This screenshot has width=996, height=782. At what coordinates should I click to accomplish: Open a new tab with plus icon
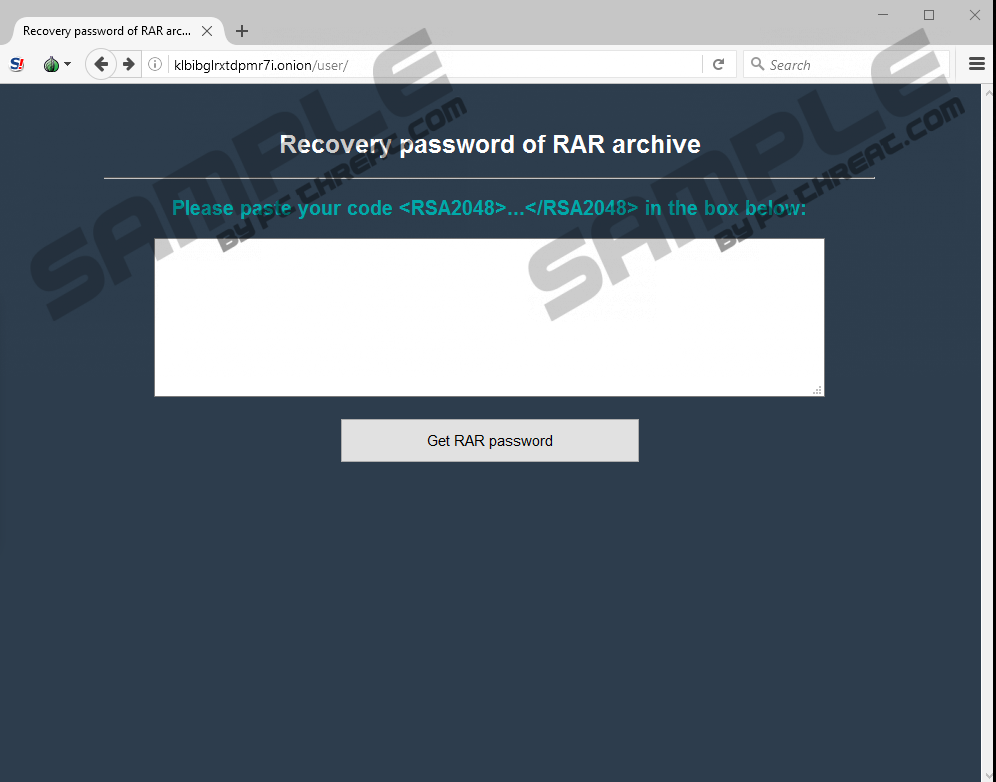tap(241, 31)
